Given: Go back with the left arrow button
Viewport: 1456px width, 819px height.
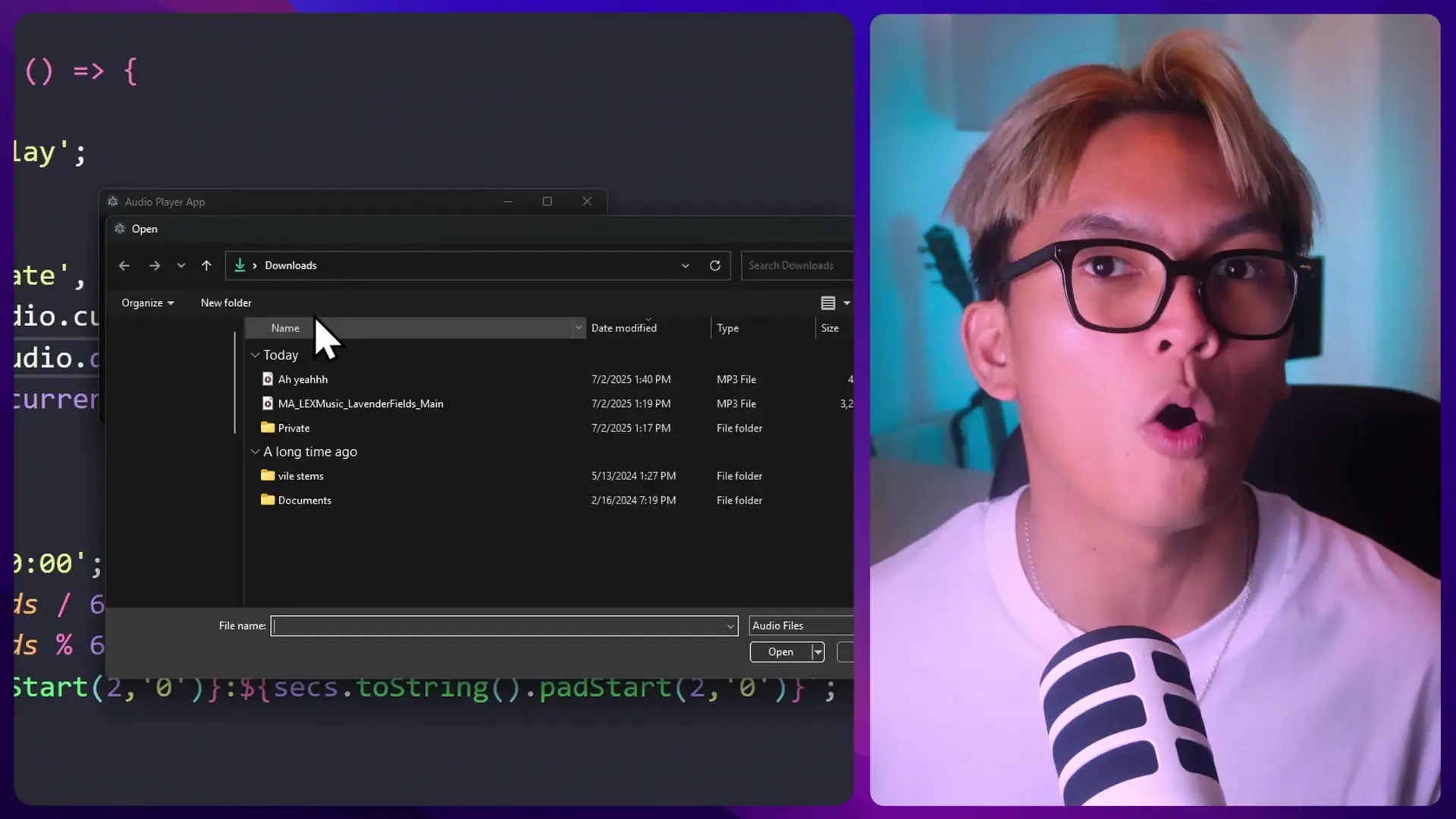Looking at the screenshot, I should coord(124,265).
